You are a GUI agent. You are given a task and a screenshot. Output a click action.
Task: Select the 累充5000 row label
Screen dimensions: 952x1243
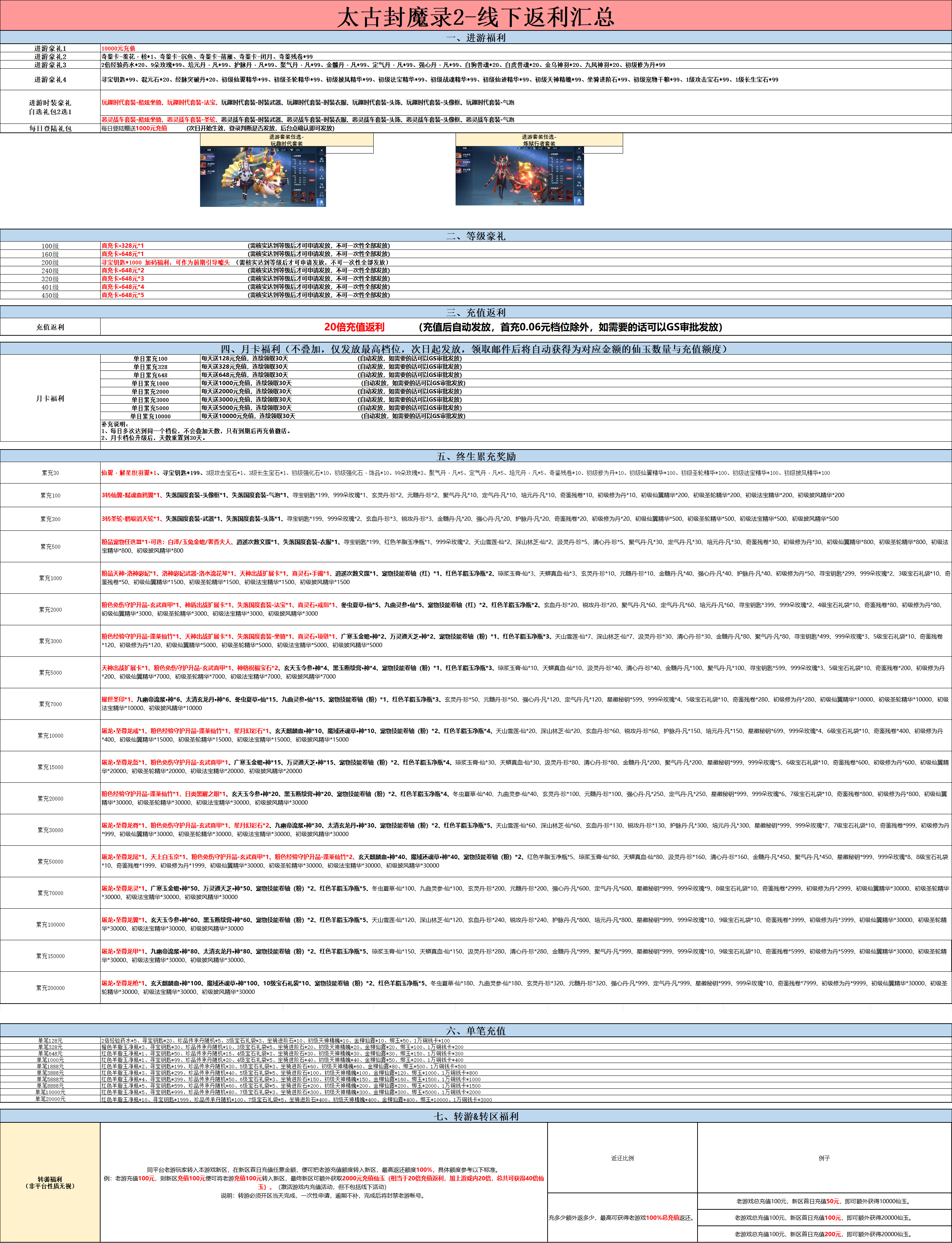pyautogui.click(x=50, y=673)
